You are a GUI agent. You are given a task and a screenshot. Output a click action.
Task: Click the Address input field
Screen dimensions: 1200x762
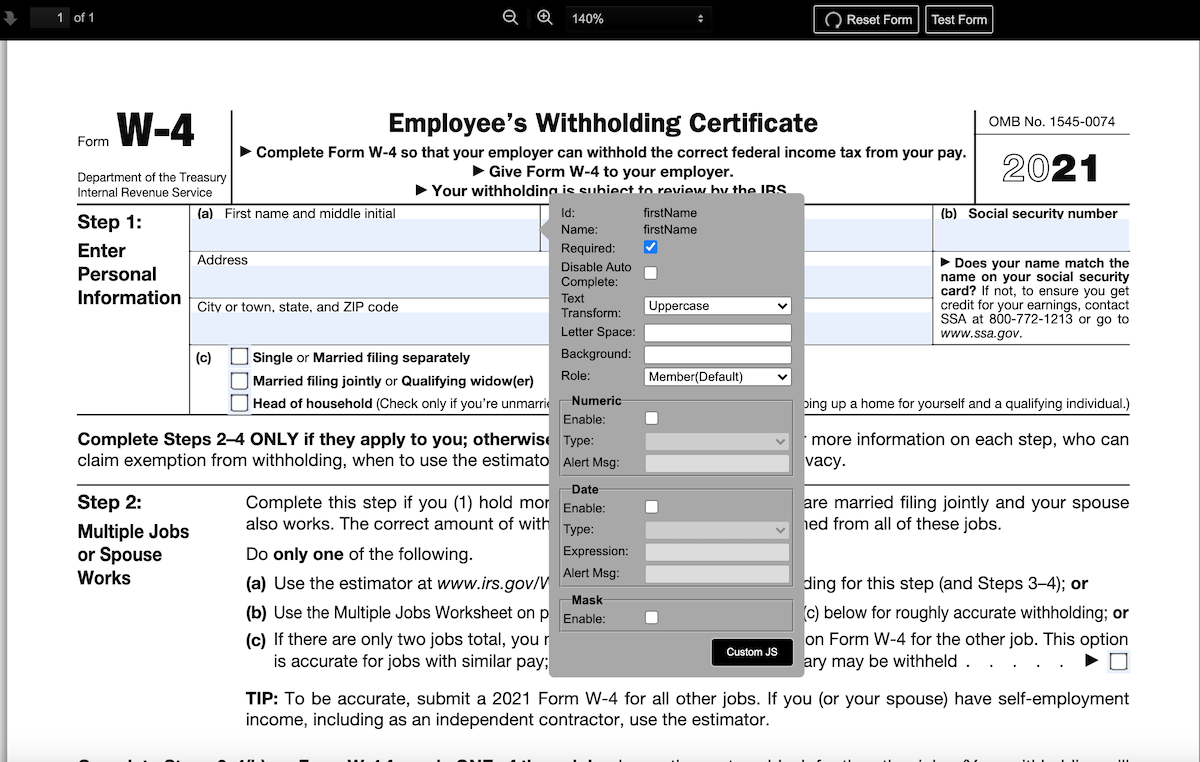click(x=560, y=282)
